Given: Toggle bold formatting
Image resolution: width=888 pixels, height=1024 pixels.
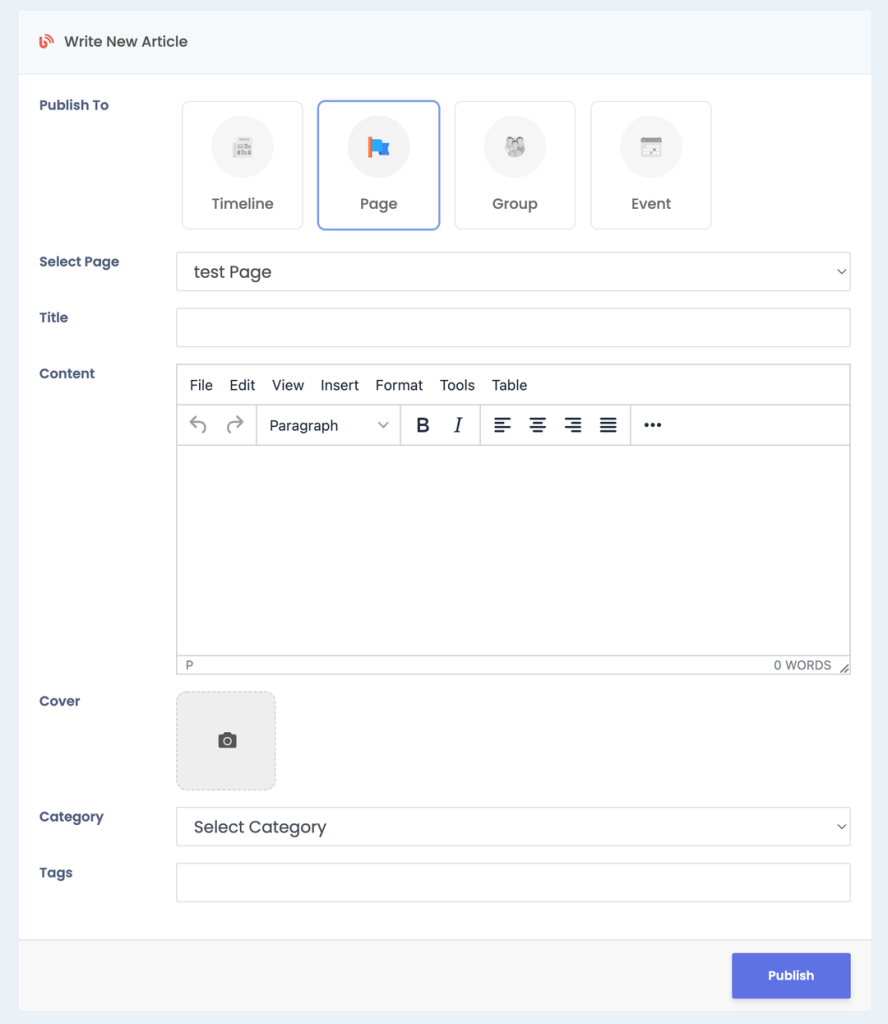Looking at the screenshot, I should pyautogui.click(x=422, y=425).
